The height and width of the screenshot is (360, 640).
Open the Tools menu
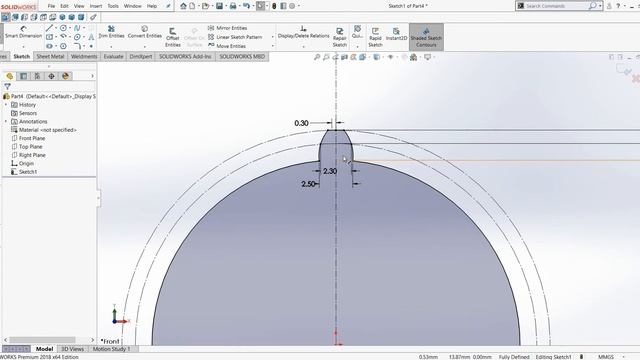(113, 6)
